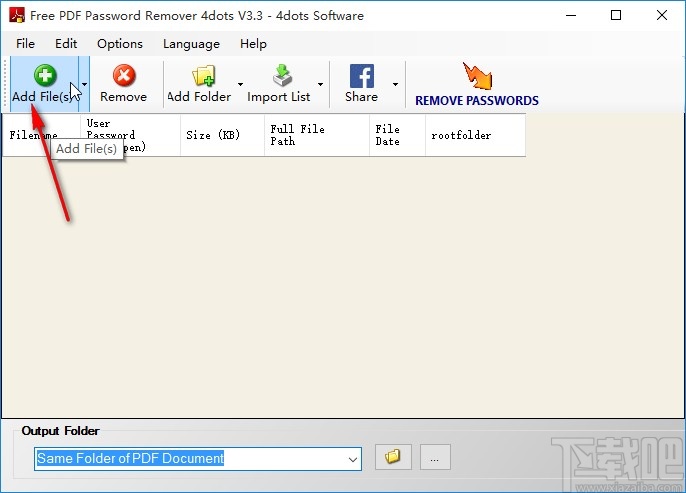This screenshot has width=686, height=493.
Task: Expand the Add Folder dropdown arrow
Action: click(x=240, y=84)
